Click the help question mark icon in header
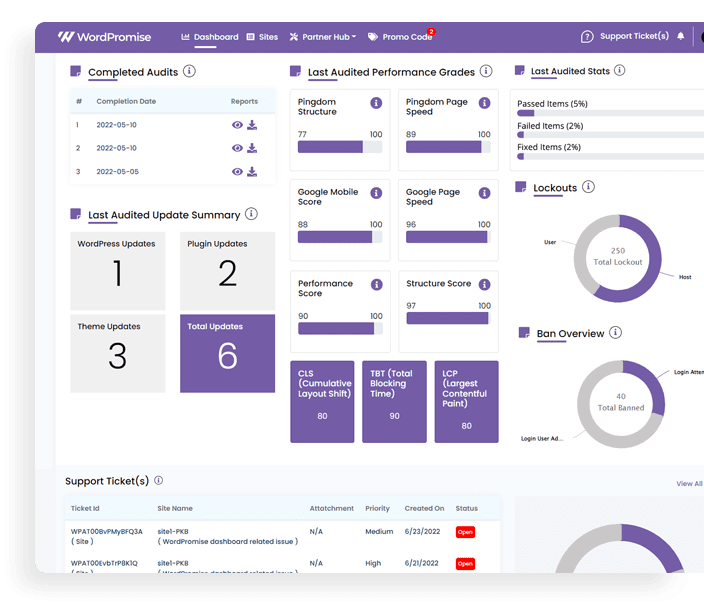Screen dimensions: 704x615 587,36
